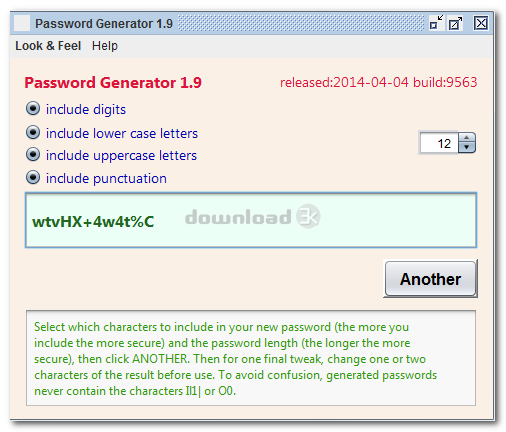The width and height of the screenshot is (506, 432).
Task: Click the password length field showing 12
Action: point(439,143)
